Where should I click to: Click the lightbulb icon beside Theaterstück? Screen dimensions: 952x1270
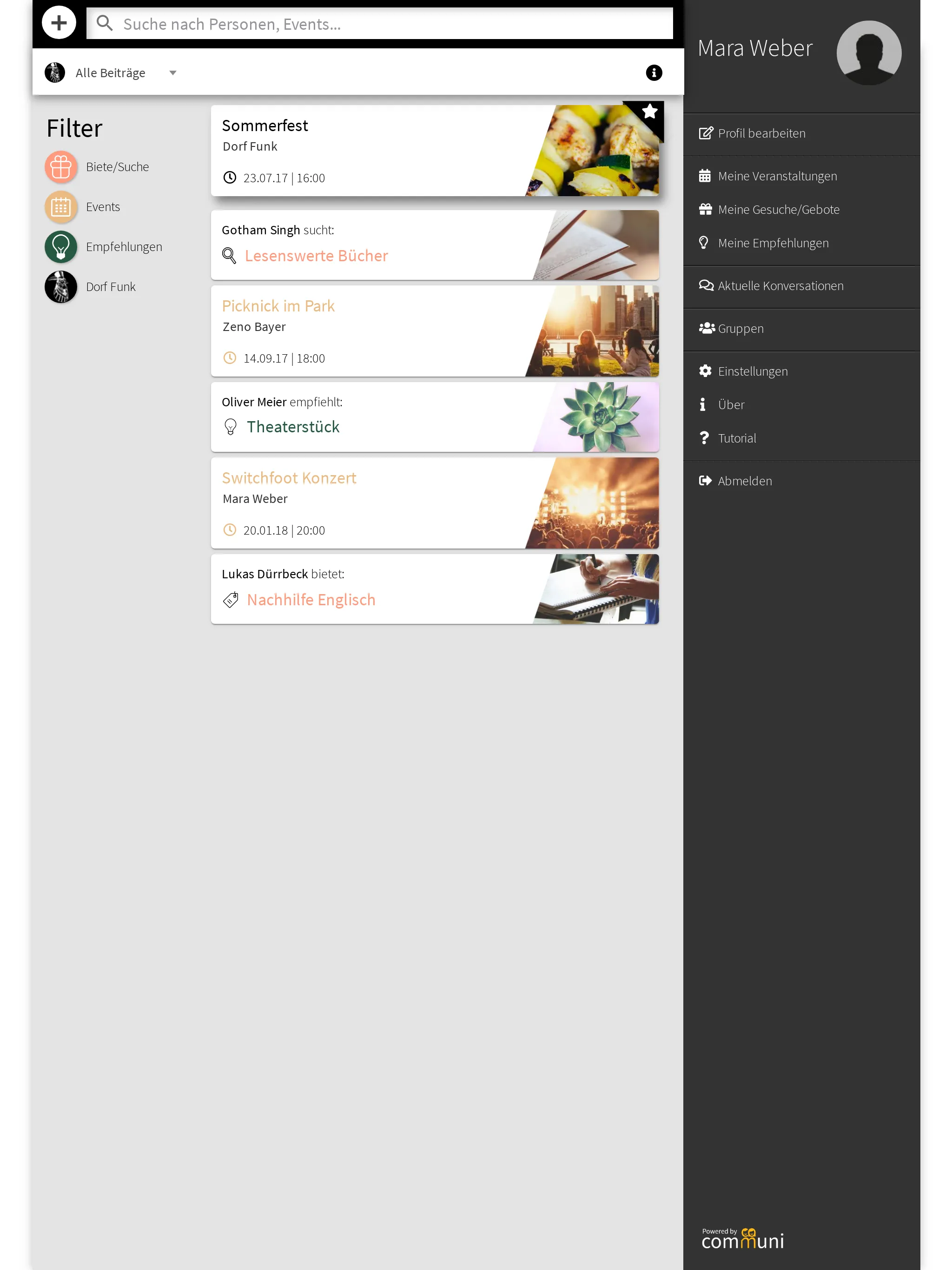click(x=230, y=427)
